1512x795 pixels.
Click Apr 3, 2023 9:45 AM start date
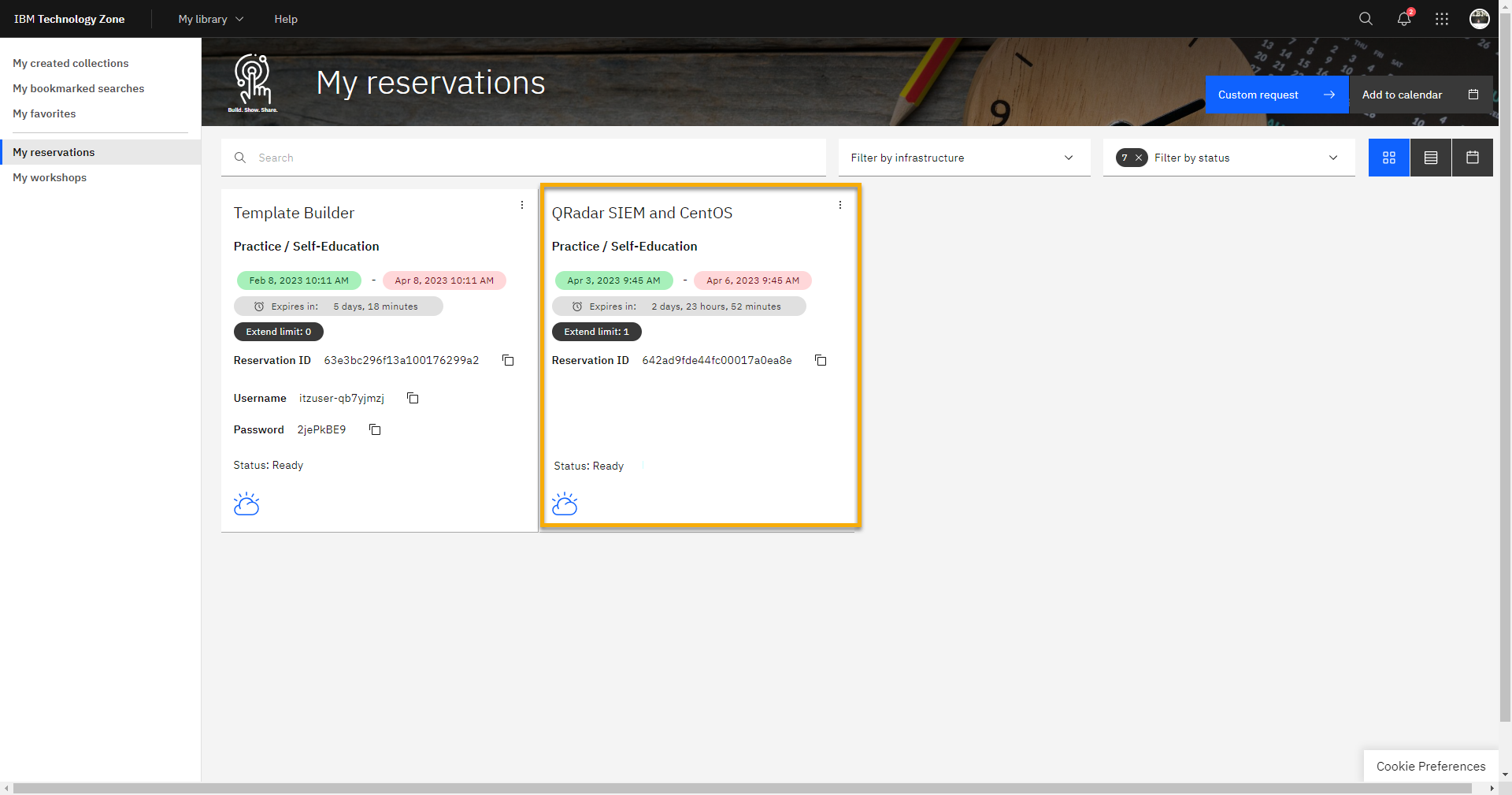614,280
